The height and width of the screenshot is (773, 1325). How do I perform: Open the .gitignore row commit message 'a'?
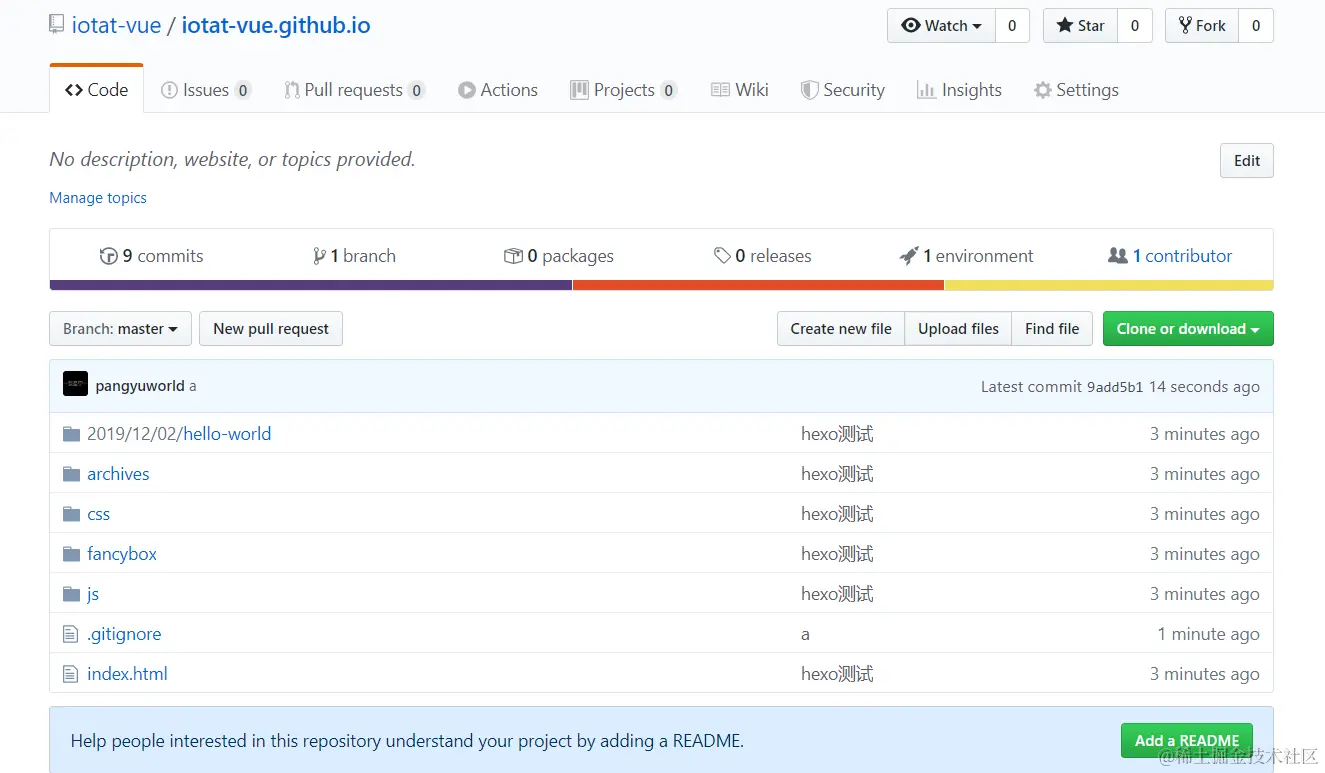[805, 634]
